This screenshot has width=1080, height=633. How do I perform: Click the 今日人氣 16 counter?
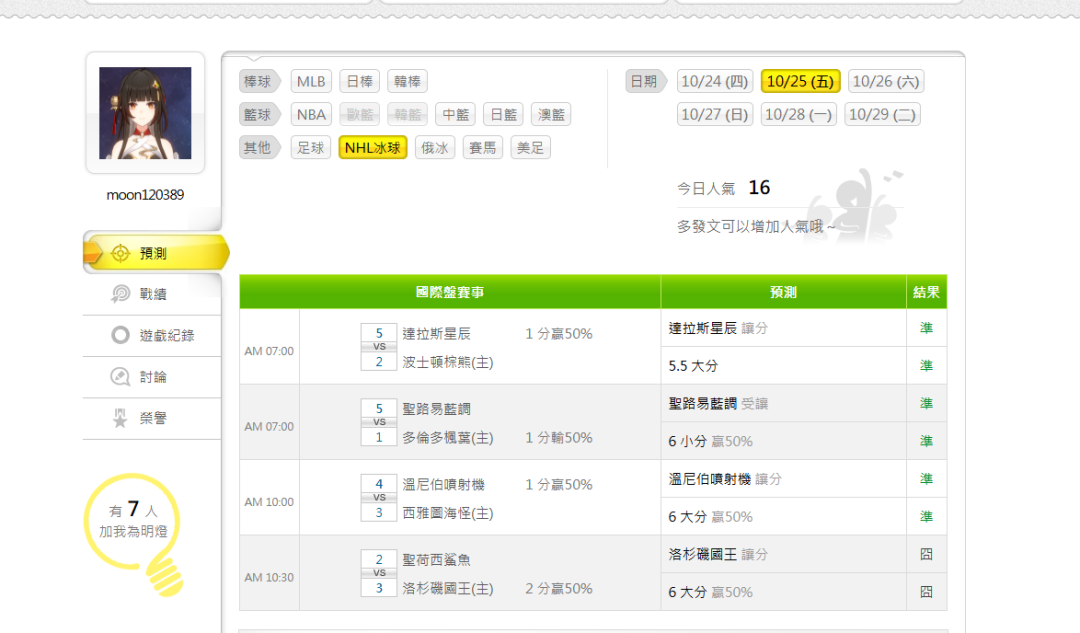723,187
